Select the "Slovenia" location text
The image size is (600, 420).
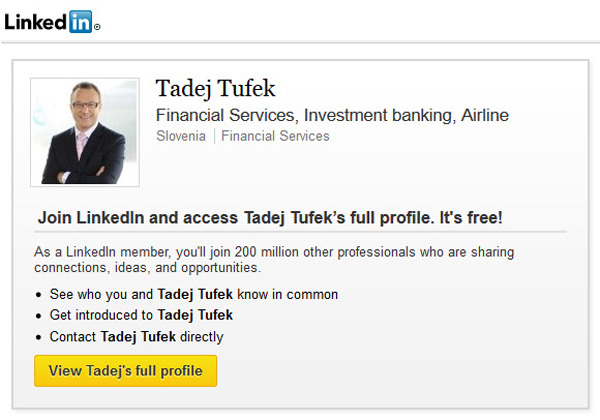click(x=181, y=136)
